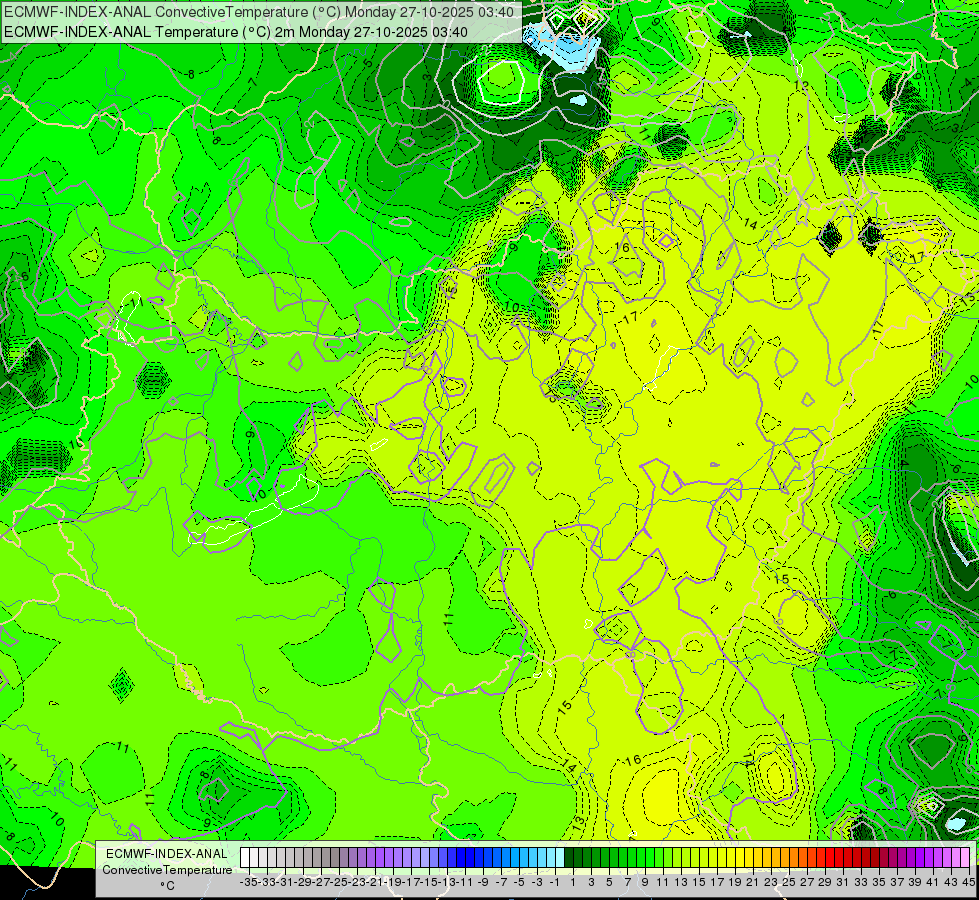Click the legend scale value 45
The width and height of the screenshot is (979, 900).
click(x=968, y=882)
